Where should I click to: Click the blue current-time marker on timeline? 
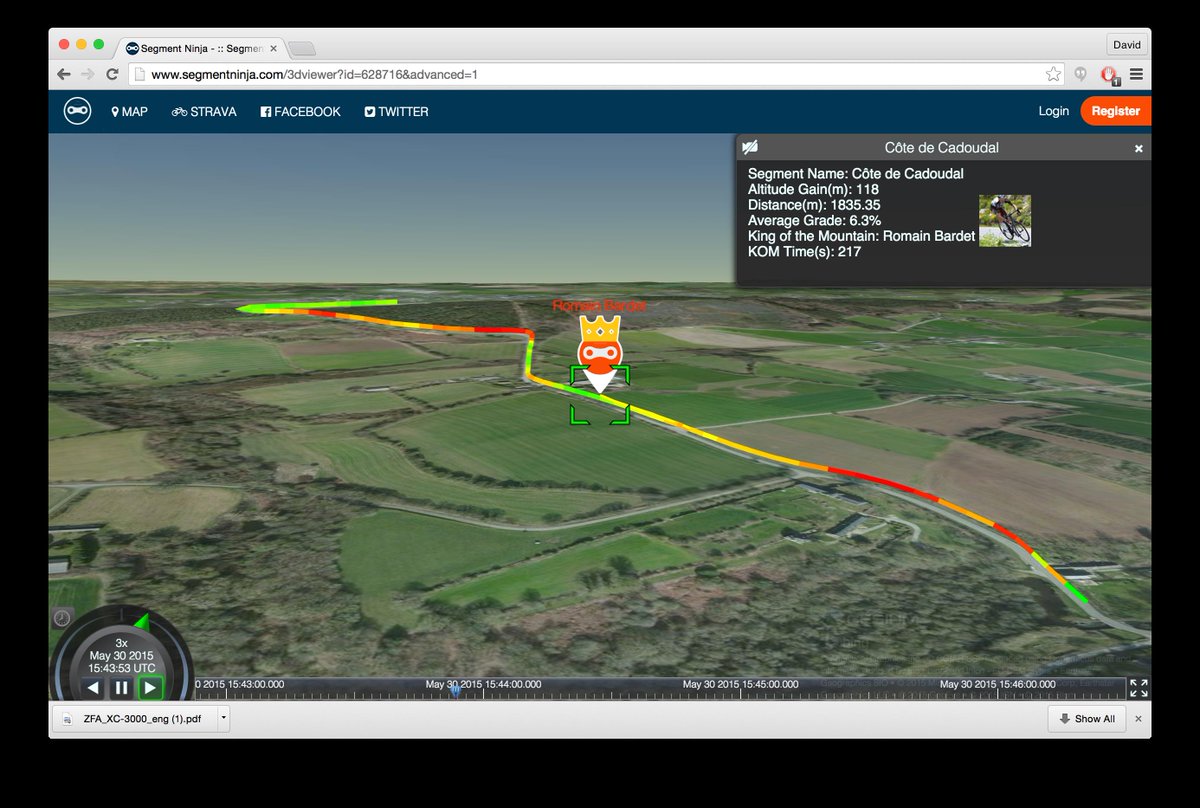(x=455, y=690)
